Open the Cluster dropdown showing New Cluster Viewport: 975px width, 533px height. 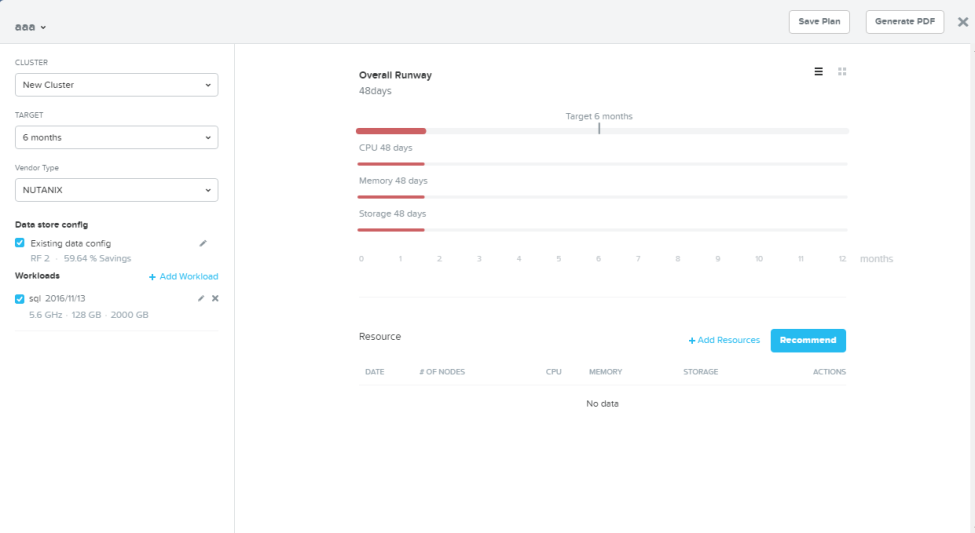(x=116, y=85)
